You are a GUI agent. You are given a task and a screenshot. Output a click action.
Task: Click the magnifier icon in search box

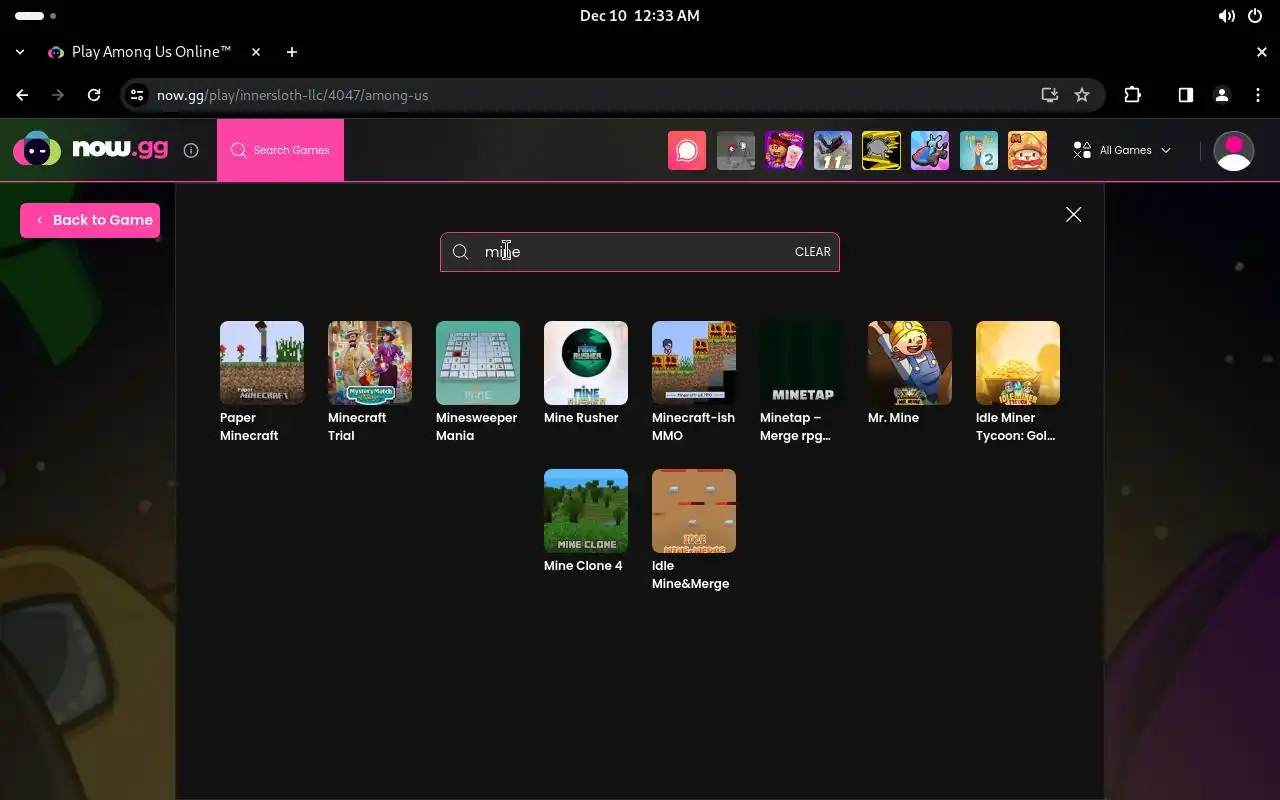460,252
